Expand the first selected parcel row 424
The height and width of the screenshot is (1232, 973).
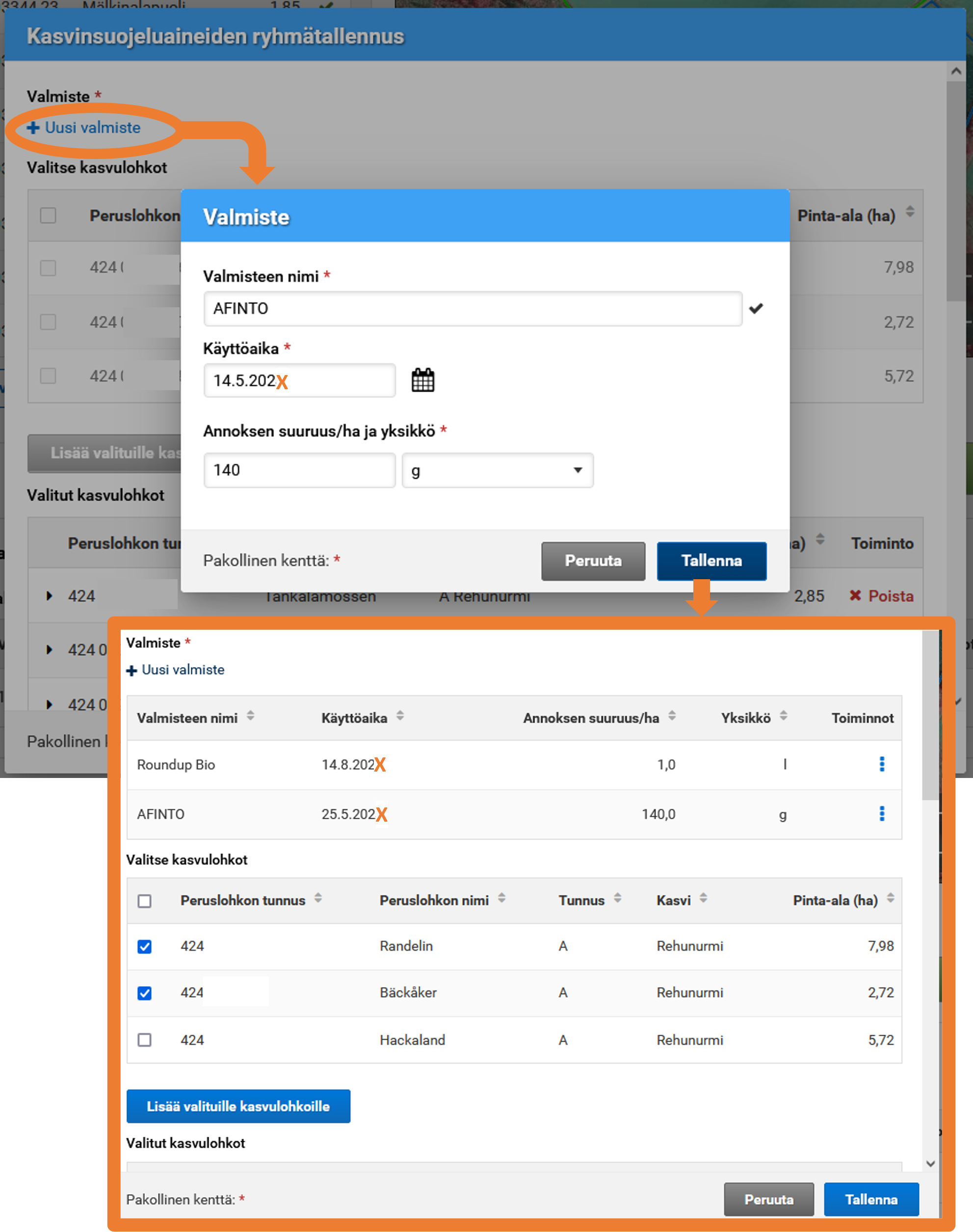coord(50,596)
